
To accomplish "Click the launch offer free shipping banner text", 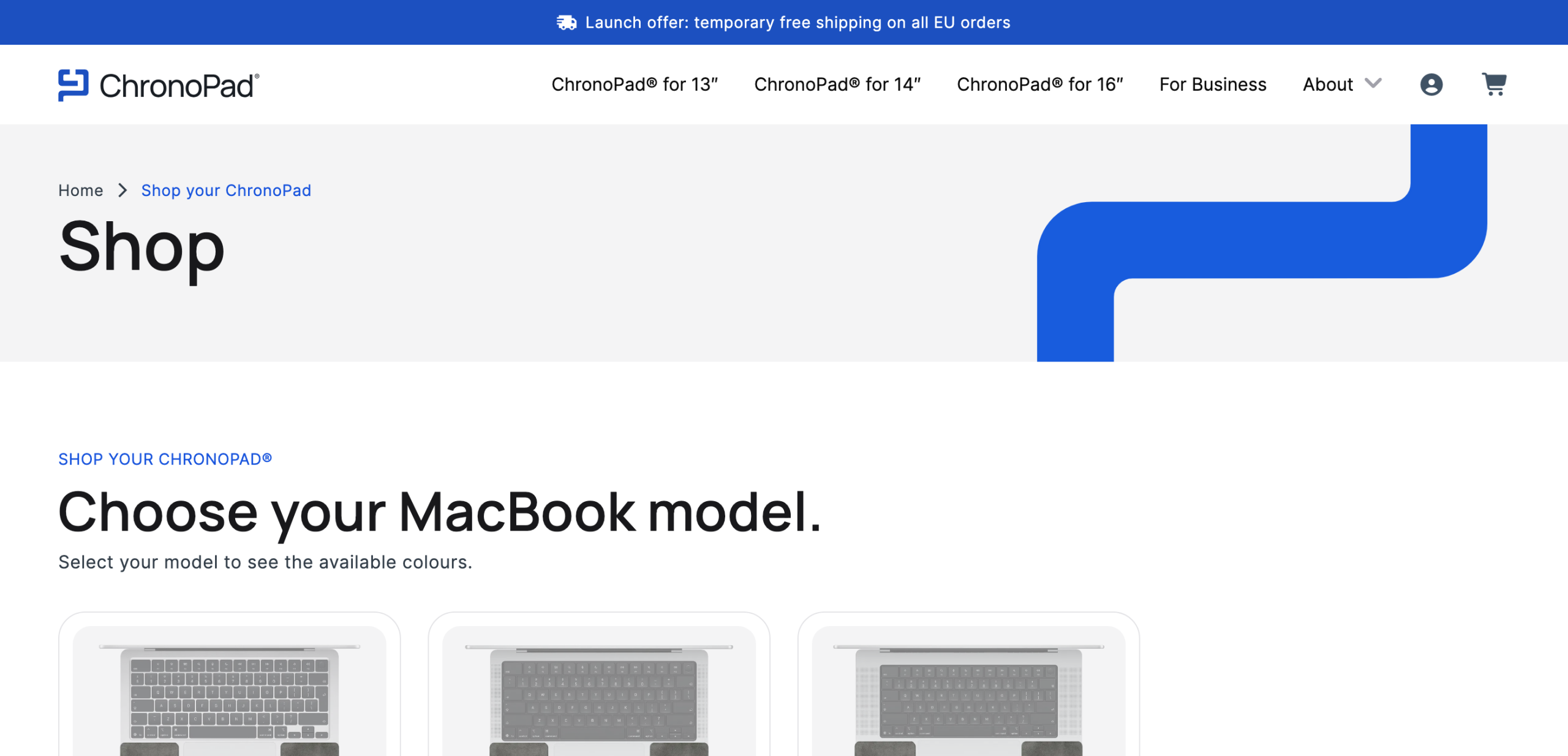I will 797,23.
